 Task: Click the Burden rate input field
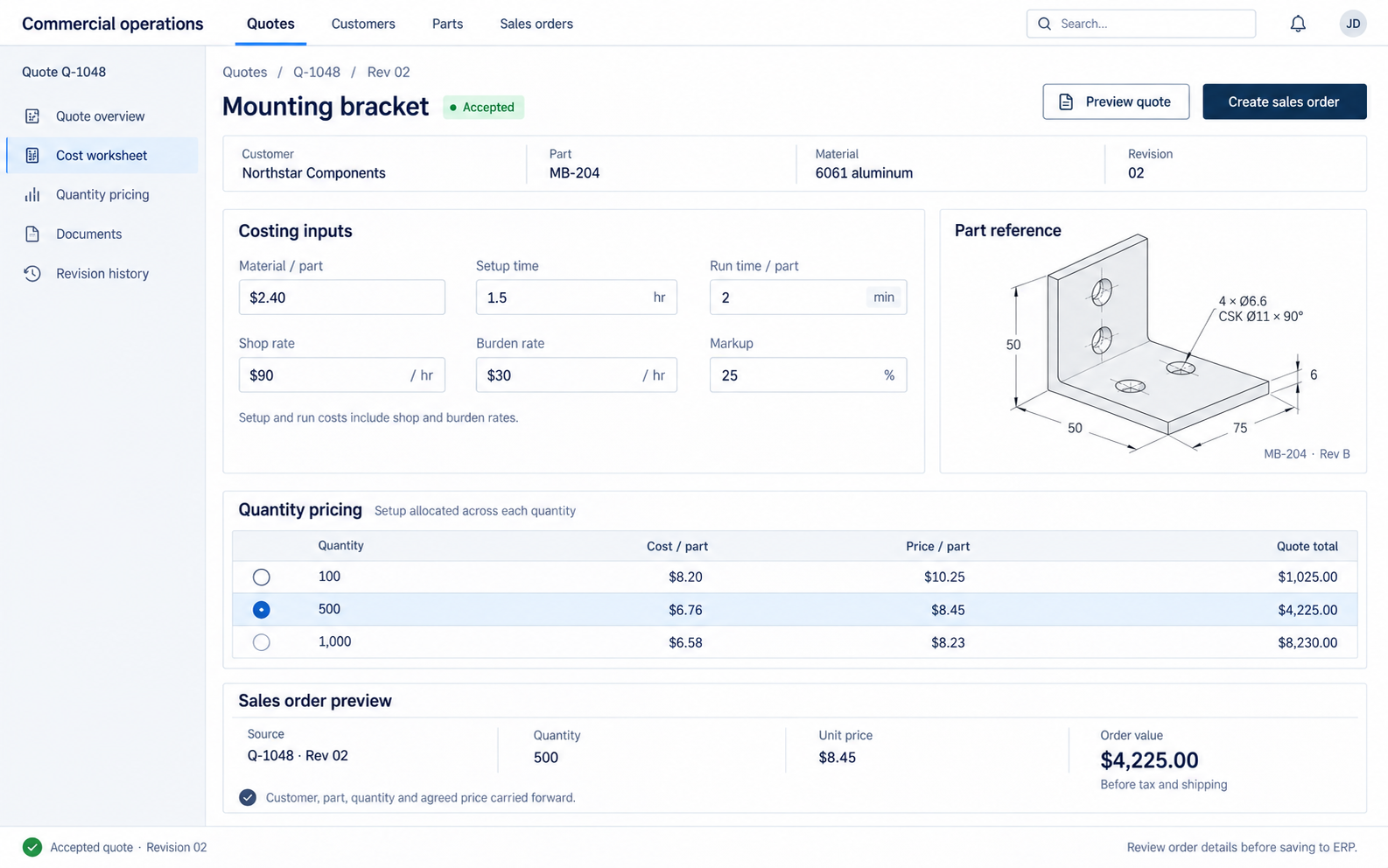577,375
